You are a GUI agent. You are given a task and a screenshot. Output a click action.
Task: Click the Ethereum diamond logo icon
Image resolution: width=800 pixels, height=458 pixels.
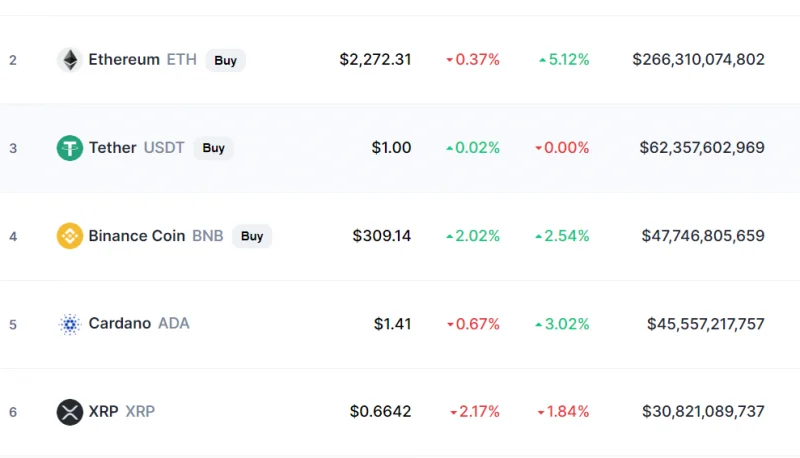pos(70,60)
